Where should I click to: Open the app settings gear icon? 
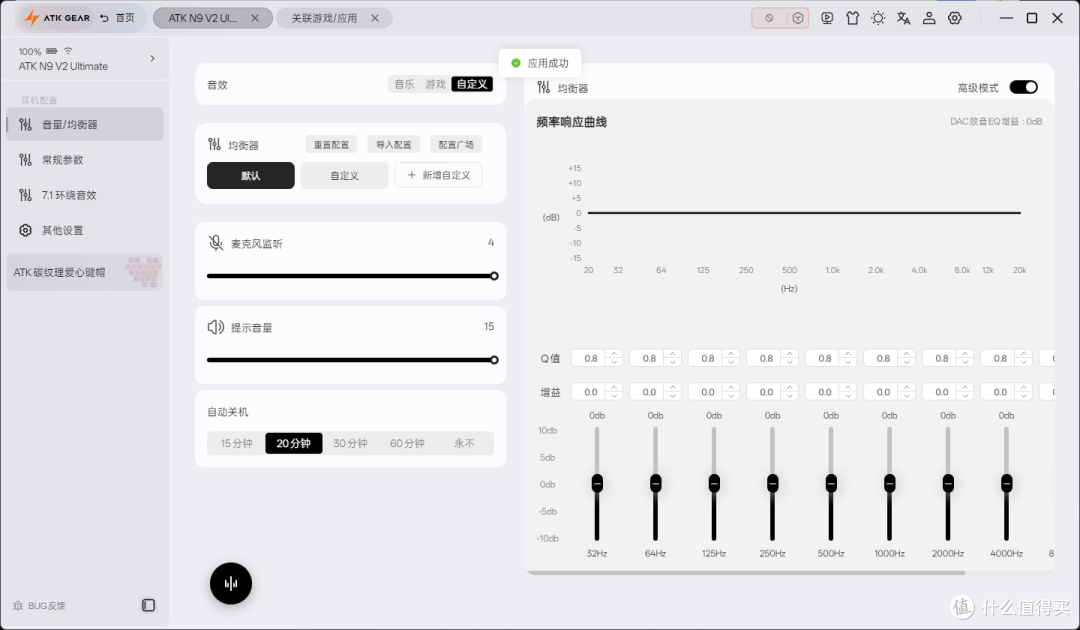coord(955,18)
